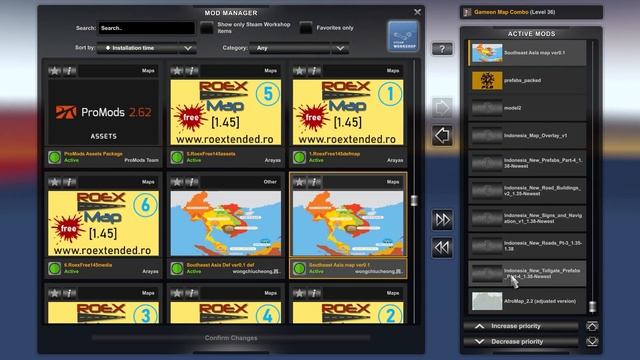The width and height of the screenshot is (640, 360).
Task: Click the Gameon Map Combo profile icon
Action: (467, 12)
